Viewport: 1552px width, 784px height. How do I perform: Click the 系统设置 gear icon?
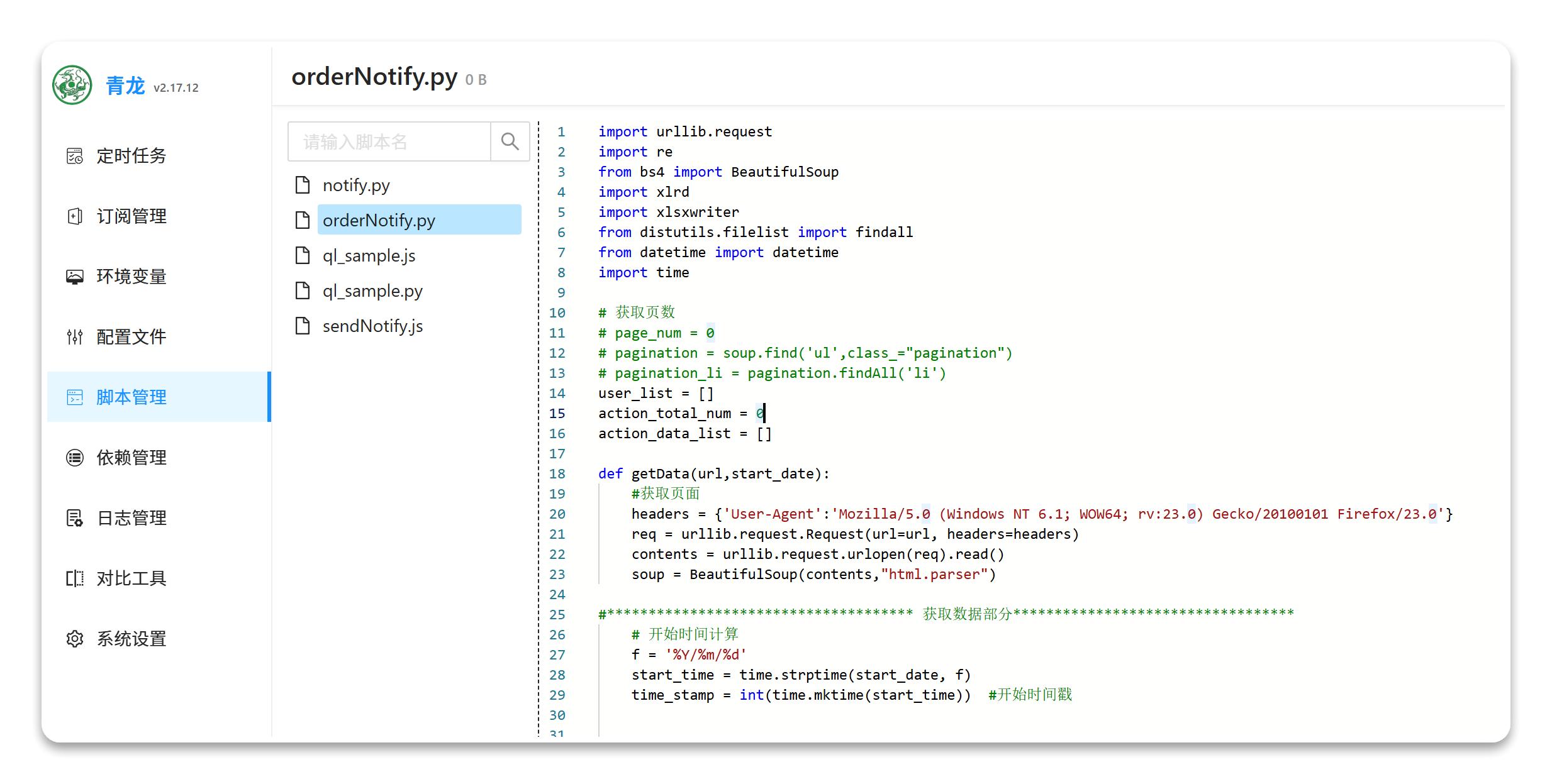[75, 639]
